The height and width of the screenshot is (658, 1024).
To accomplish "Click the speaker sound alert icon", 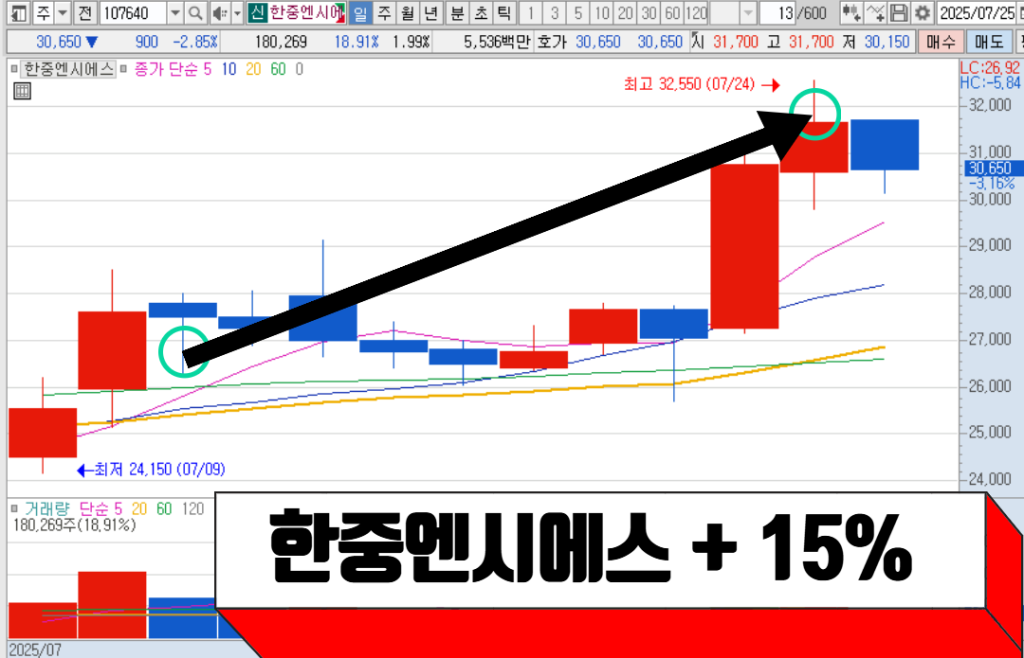I will [x=220, y=12].
